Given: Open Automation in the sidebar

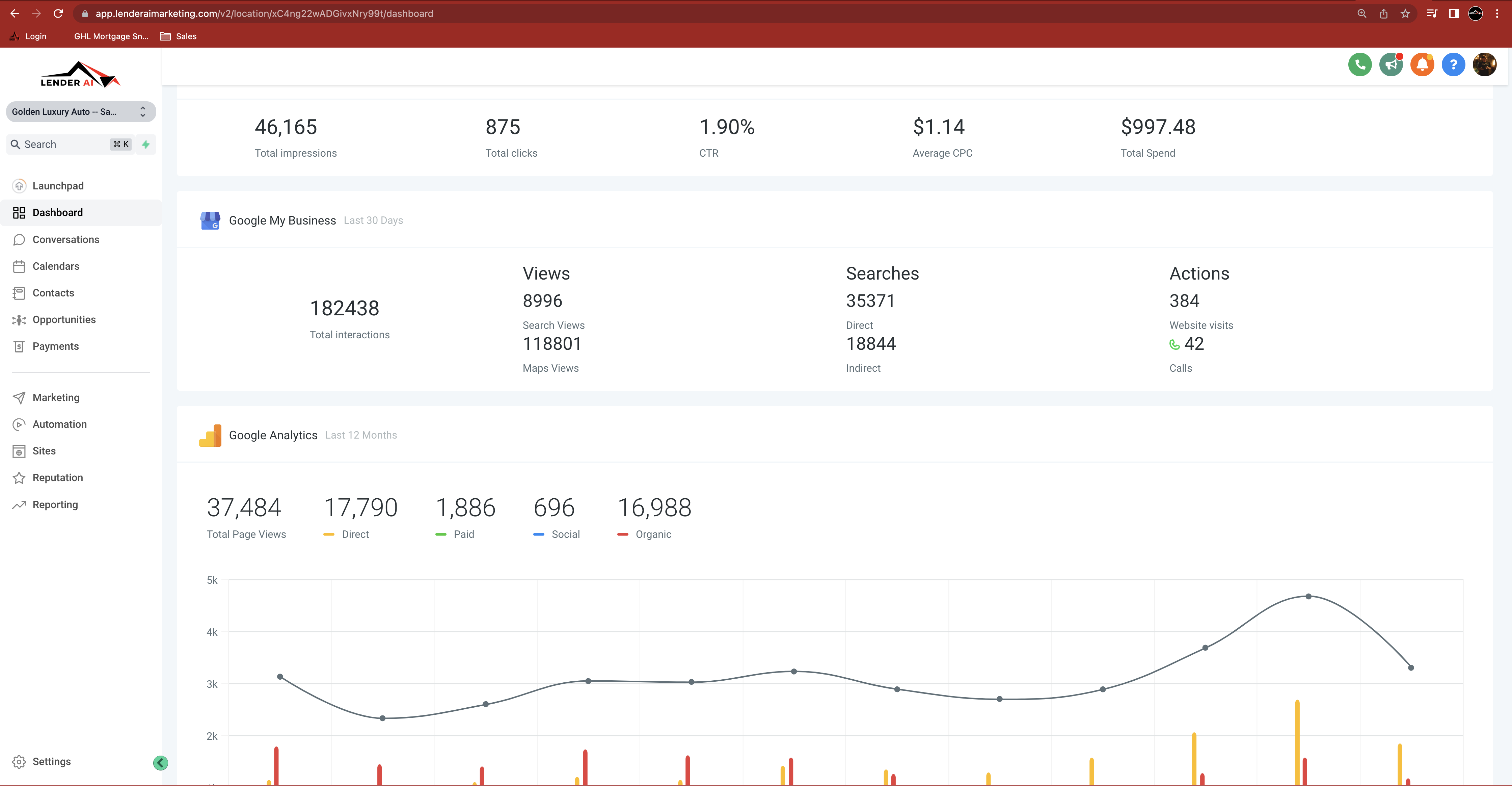Looking at the screenshot, I should 80,424.
